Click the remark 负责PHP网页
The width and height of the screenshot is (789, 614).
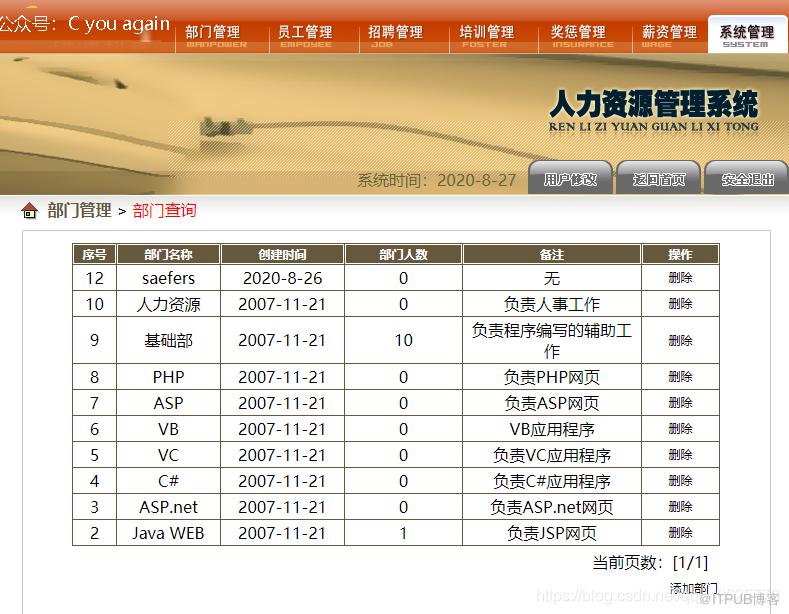point(552,377)
